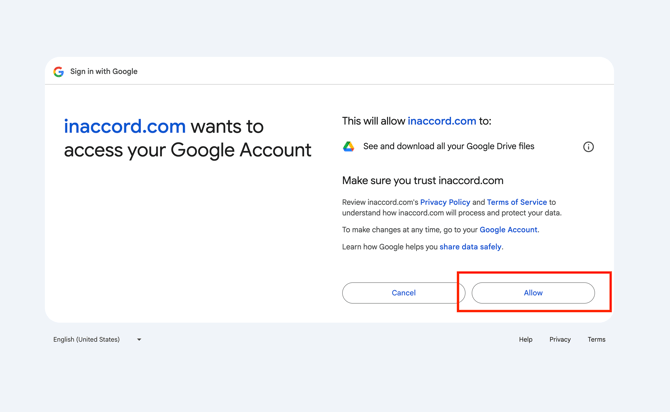
Task: Open the Privacy Policy link
Action: coord(445,202)
